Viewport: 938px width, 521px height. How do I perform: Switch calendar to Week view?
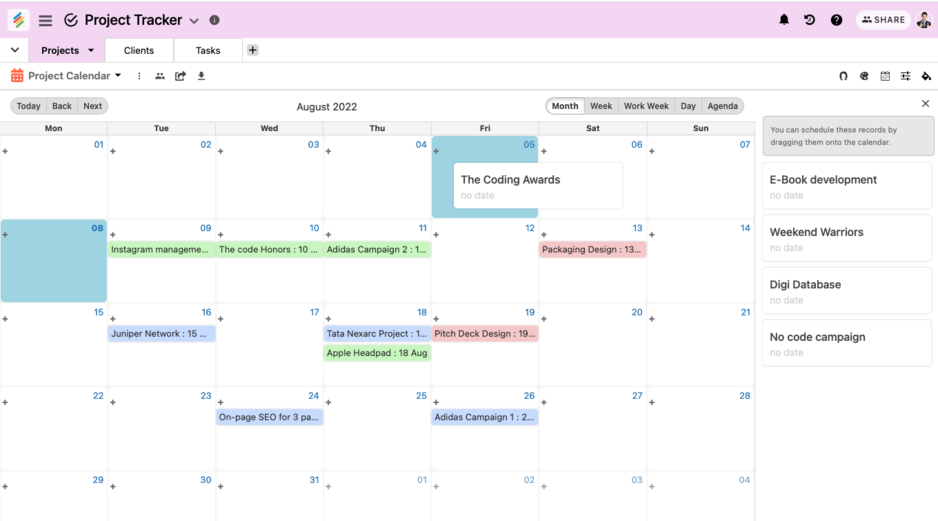[x=601, y=106]
